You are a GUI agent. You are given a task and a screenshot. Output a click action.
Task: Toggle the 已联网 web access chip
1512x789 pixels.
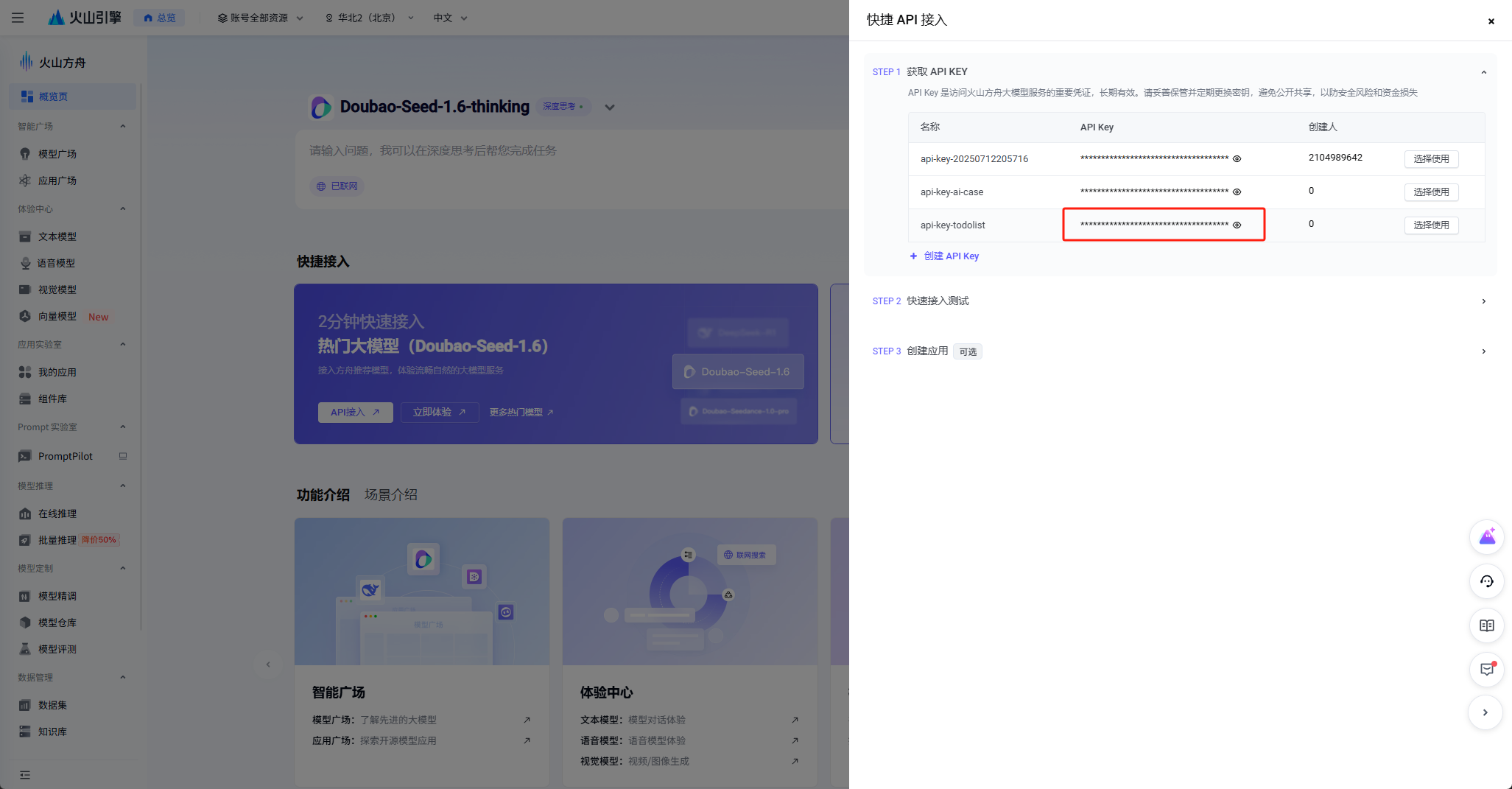tap(337, 186)
